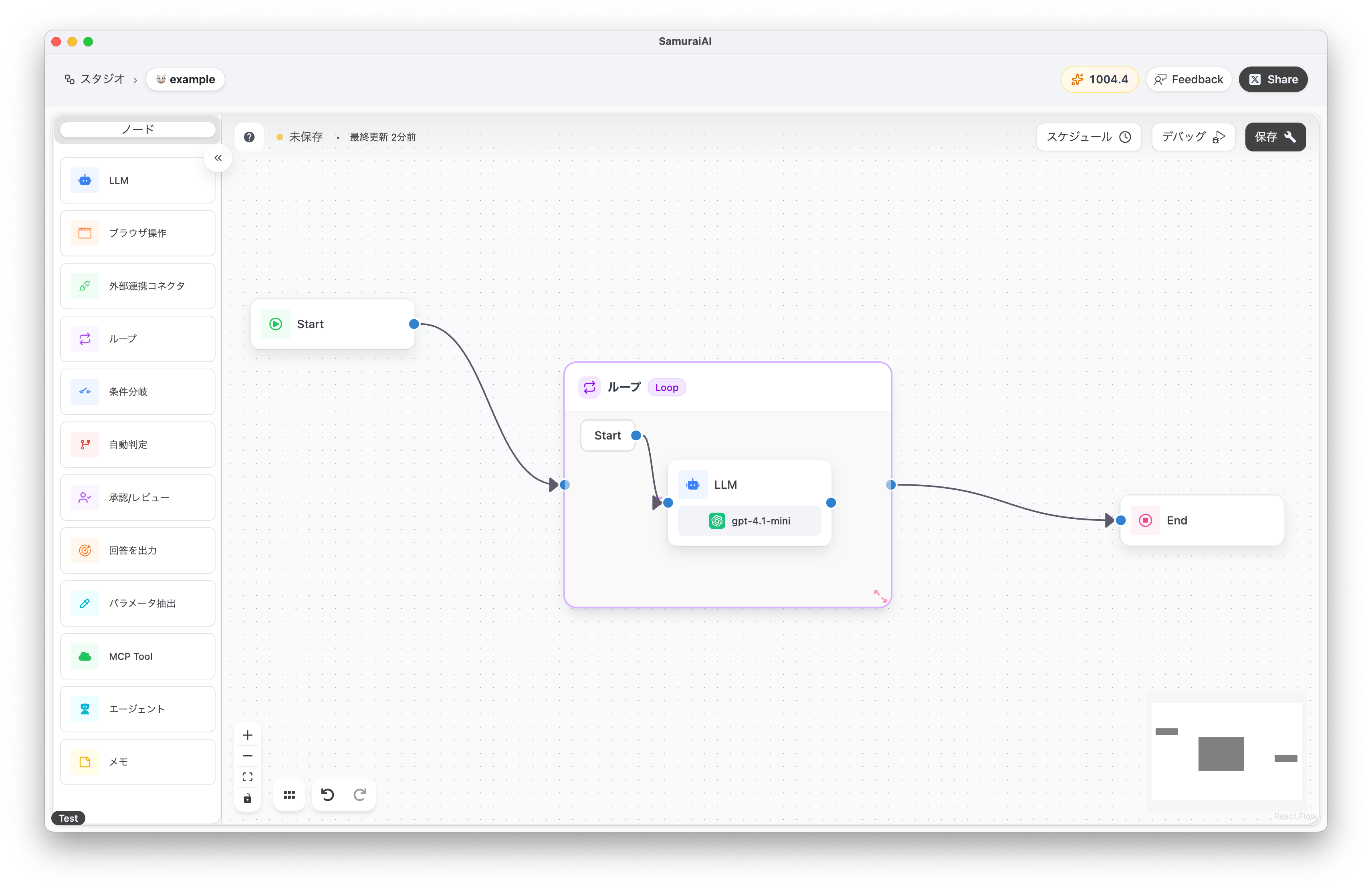Toggle the canvas lock
1372x891 pixels.
point(248,798)
